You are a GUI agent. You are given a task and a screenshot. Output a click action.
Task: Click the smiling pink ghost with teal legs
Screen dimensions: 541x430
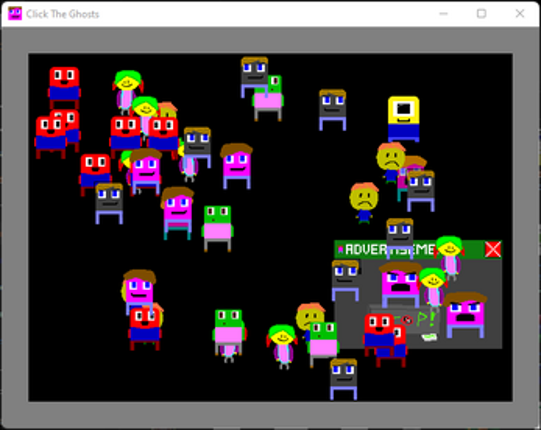click(x=177, y=213)
